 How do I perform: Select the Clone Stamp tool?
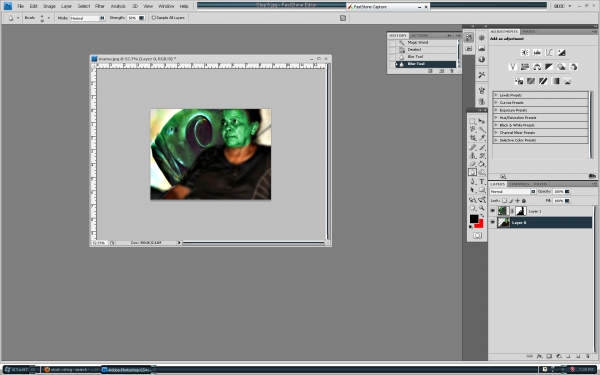(x=473, y=156)
